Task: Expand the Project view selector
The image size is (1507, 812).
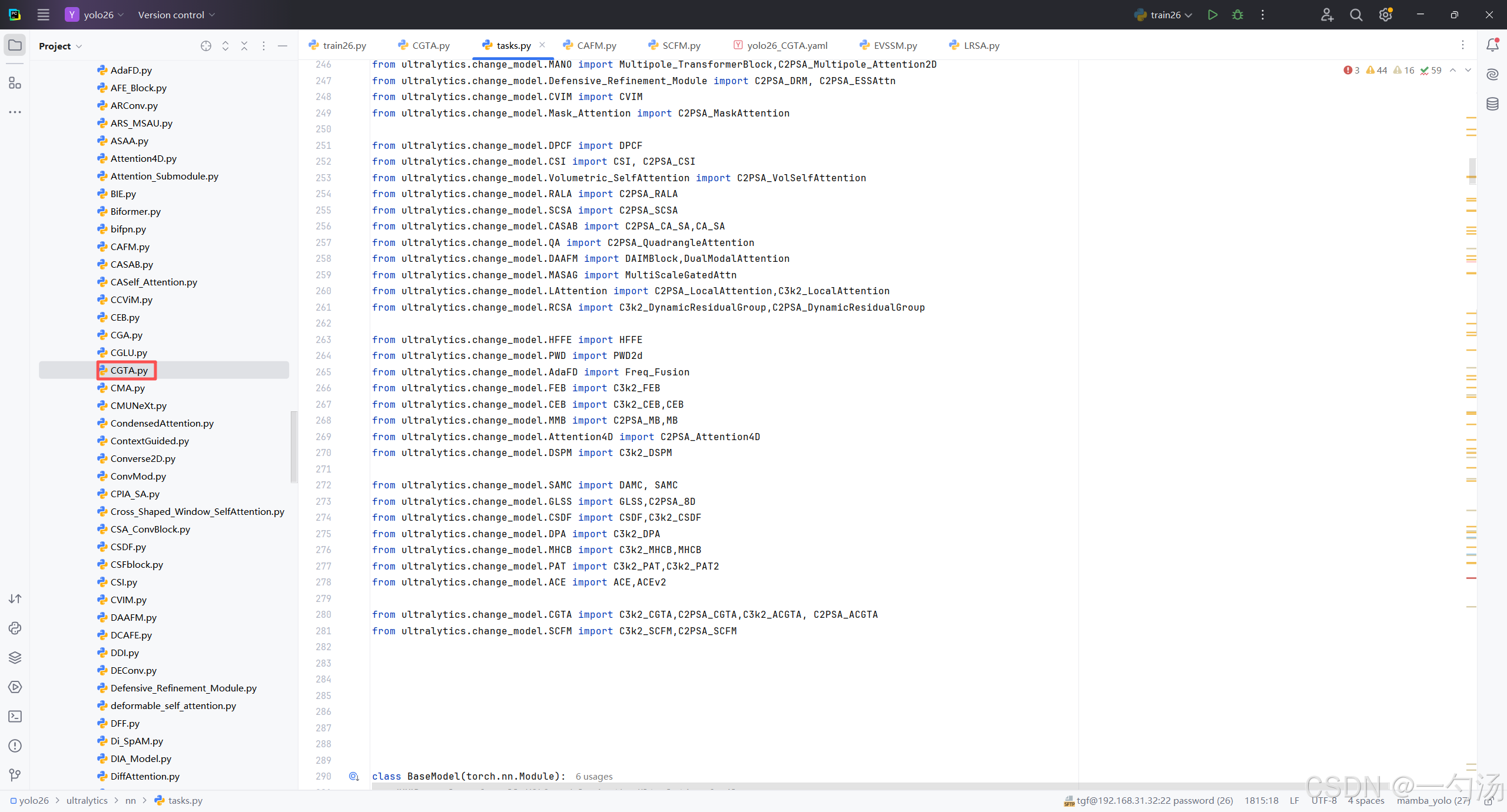Action: (60, 46)
